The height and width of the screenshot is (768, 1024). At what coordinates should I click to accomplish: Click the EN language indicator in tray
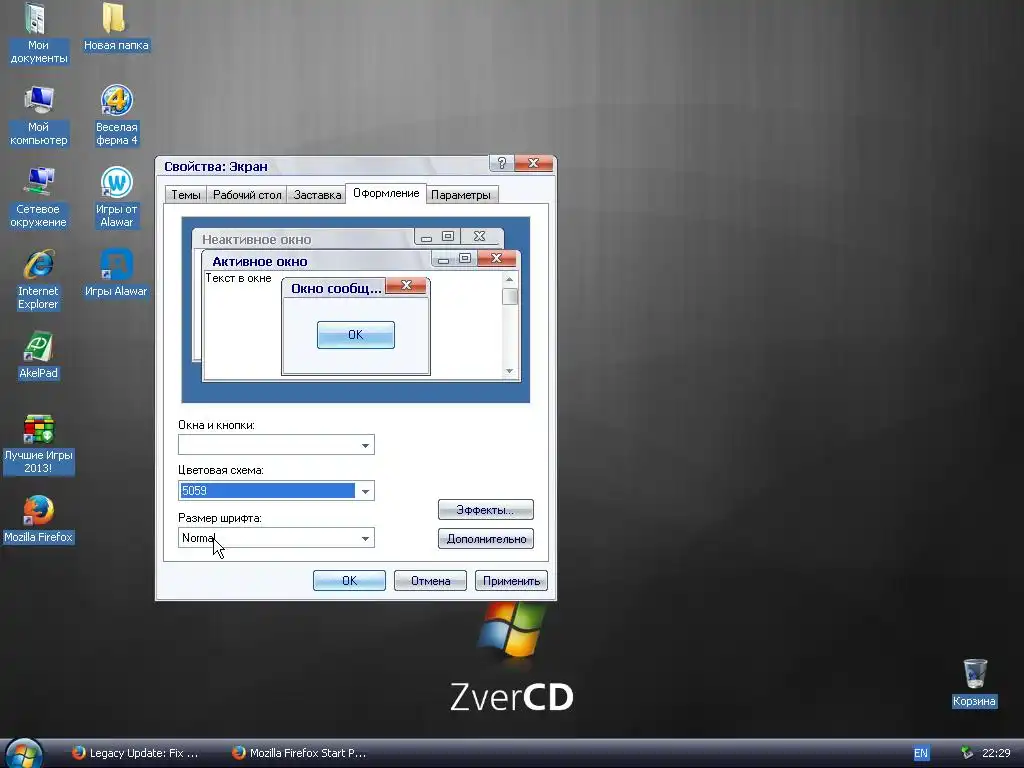point(920,753)
